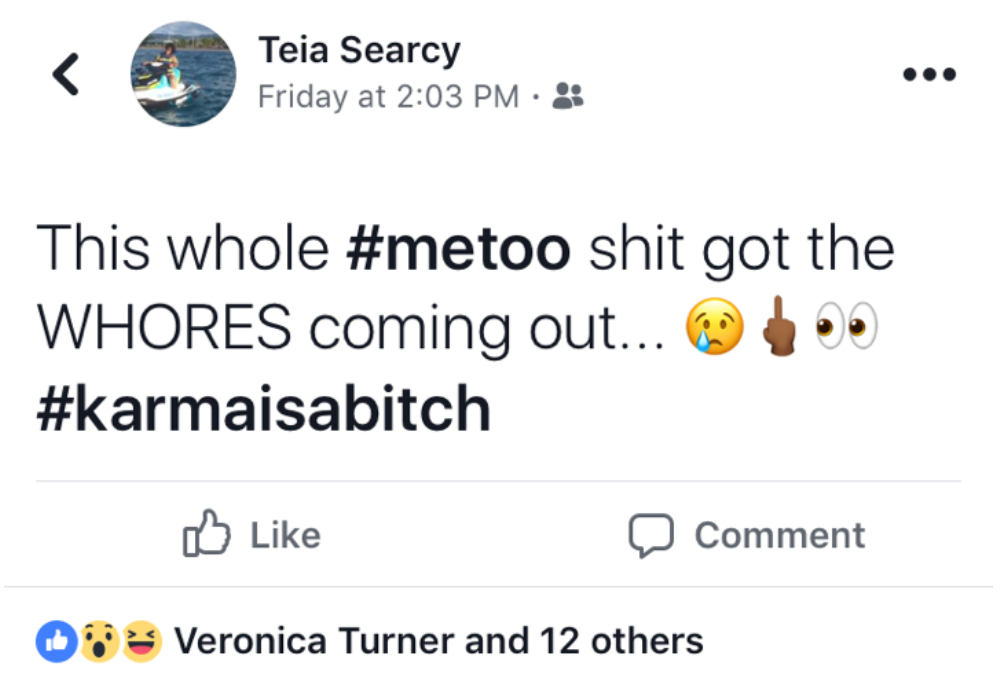The height and width of the screenshot is (680, 1004).
Task: Open Teia Searcy's profile name link
Action: (x=360, y=49)
